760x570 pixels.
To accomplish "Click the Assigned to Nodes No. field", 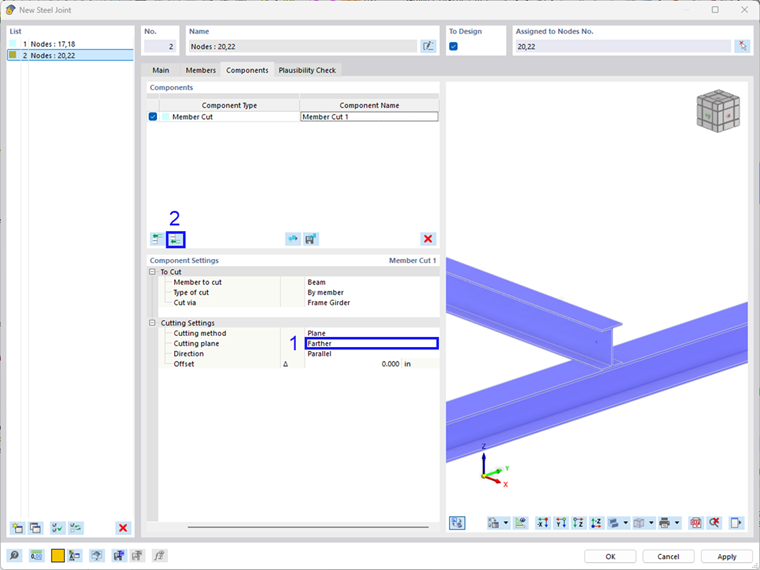I will pyautogui.click(x=623, y=47).
